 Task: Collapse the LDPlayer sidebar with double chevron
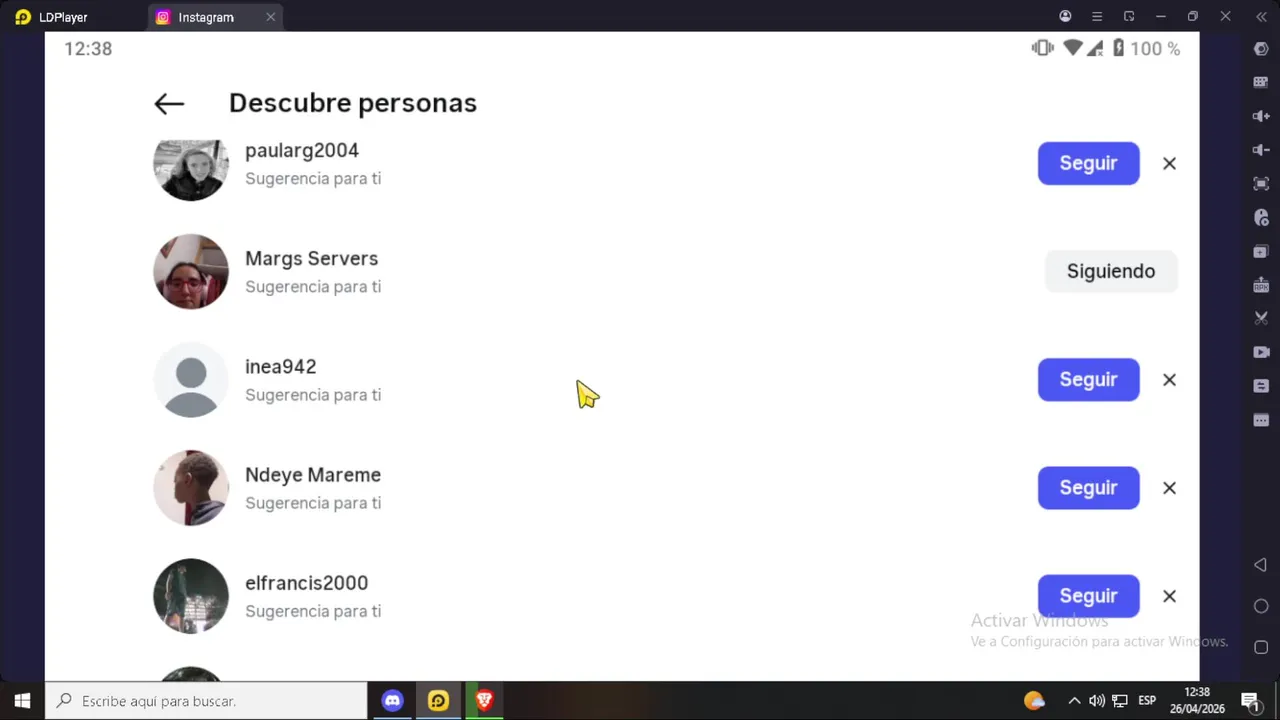click(1261, 16)
